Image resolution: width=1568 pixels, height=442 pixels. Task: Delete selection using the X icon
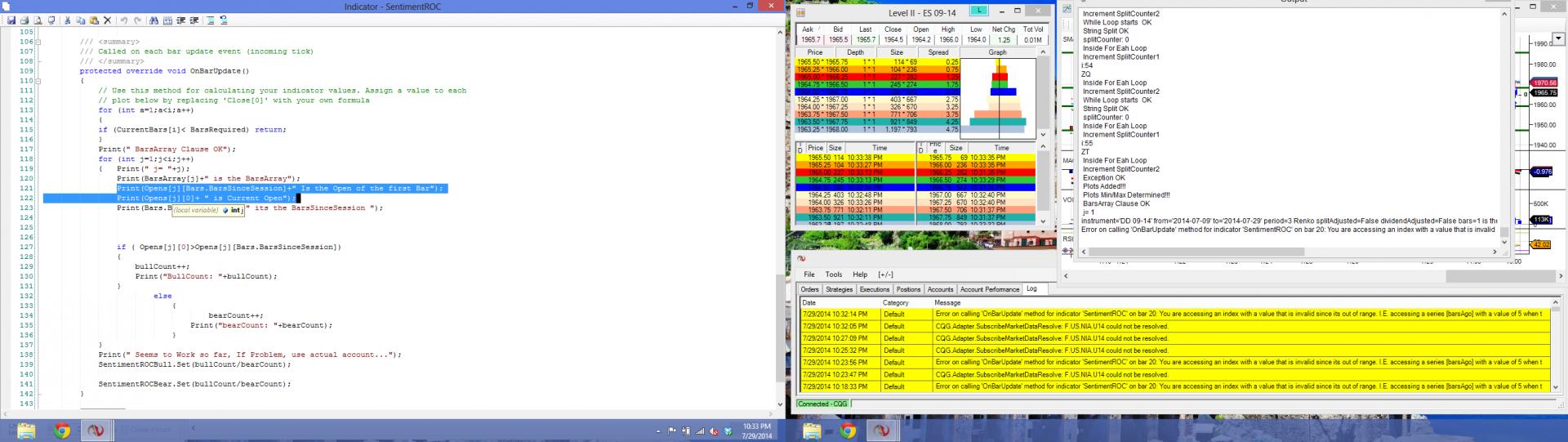pos(107,20)
